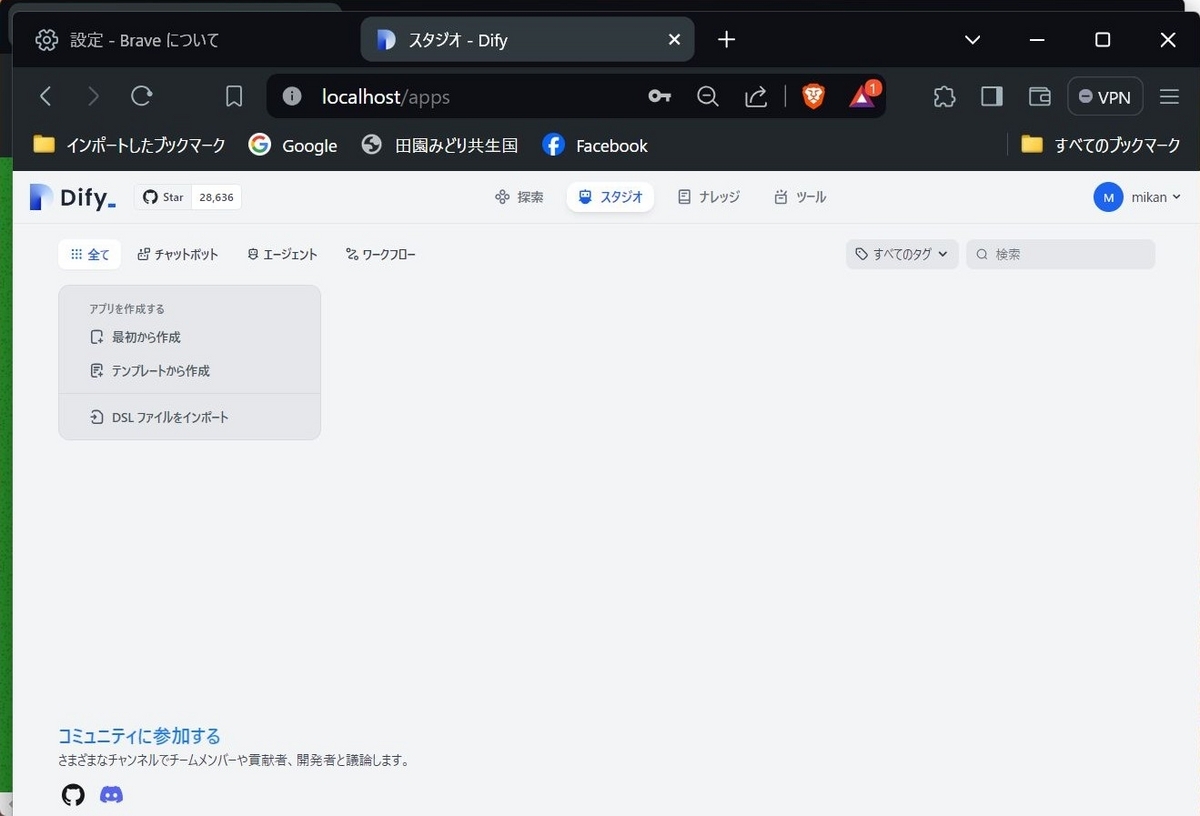Focus the 検索 search field
1200x816 pixels.
1060,254
